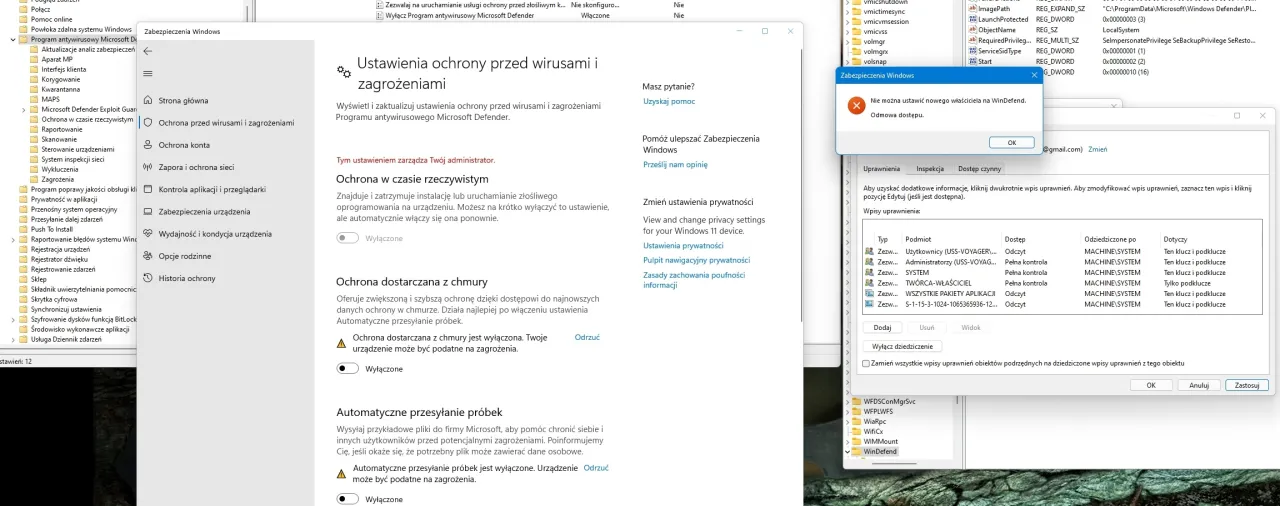The width and height of the screenshot is (1280, 506).
Task: Click Anuluj in the permissions window
Action: (1199, 385)
